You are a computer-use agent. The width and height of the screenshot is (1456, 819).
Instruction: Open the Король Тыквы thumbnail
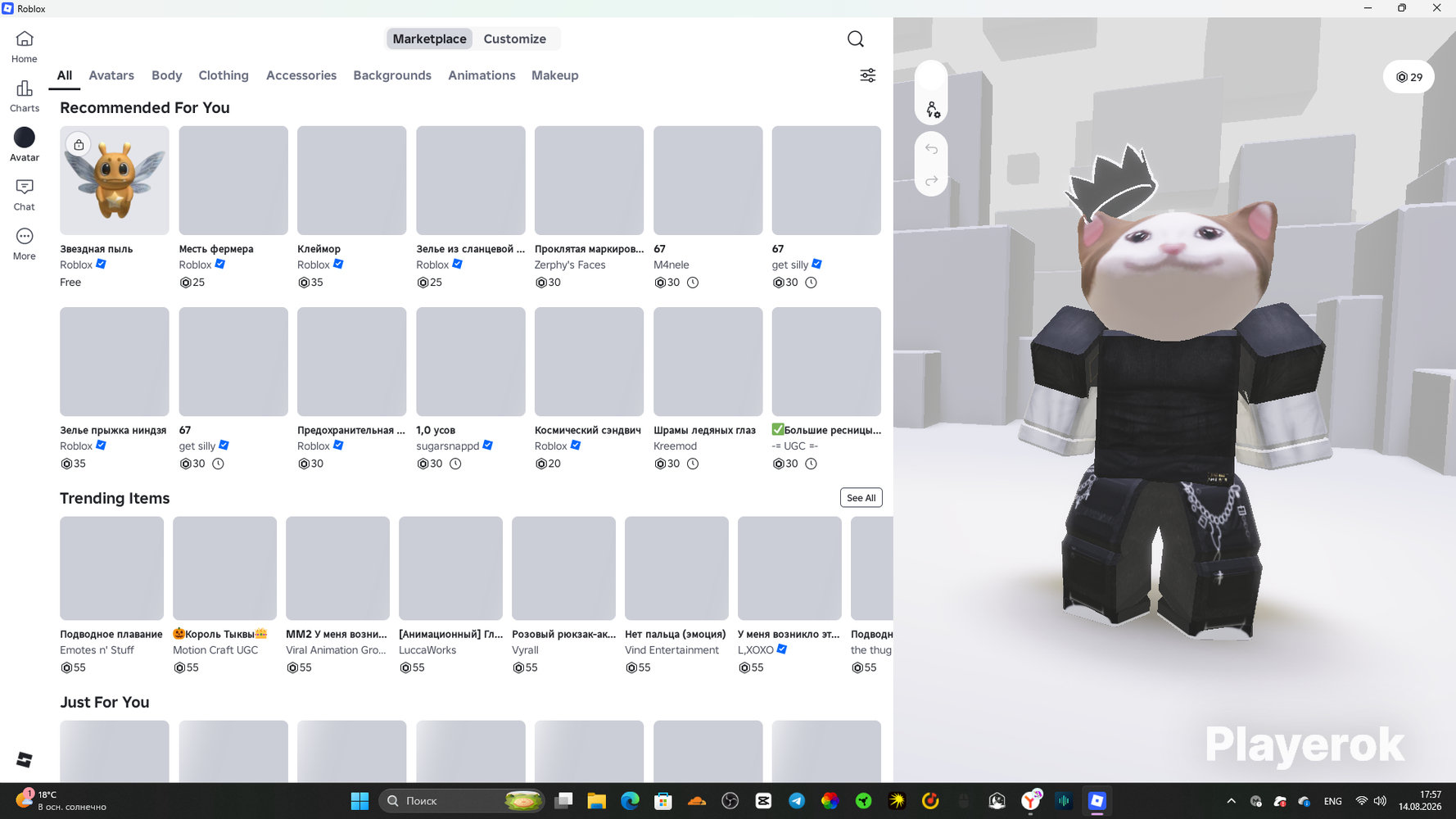(224, 568)
